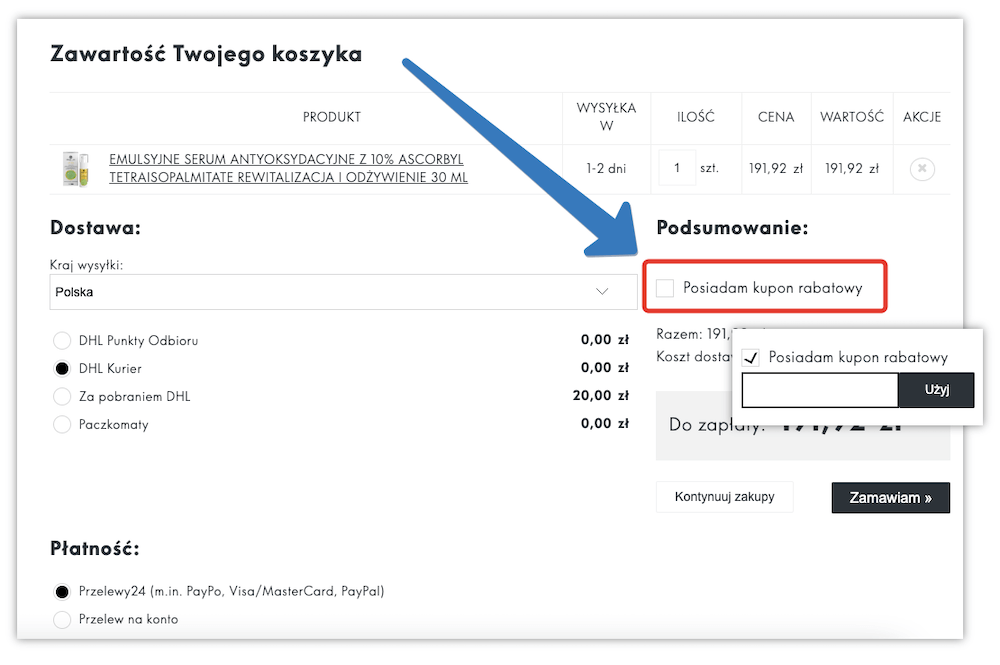Click the chevron arrow next to Polska
Viewport: 1000px width, 665px height.
tap(600, 291)
